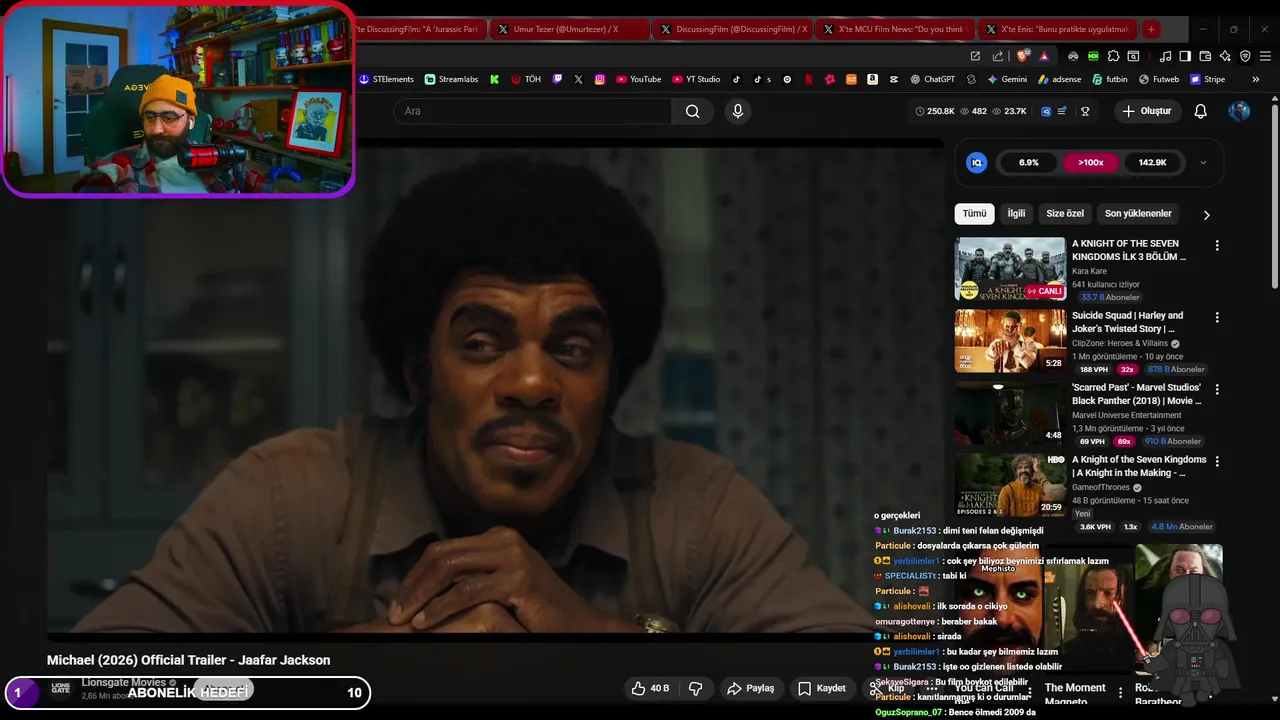Click the trophy icon in the stats bar
The height and width of the screenshot is (720, 1280).
point(1085,111)
